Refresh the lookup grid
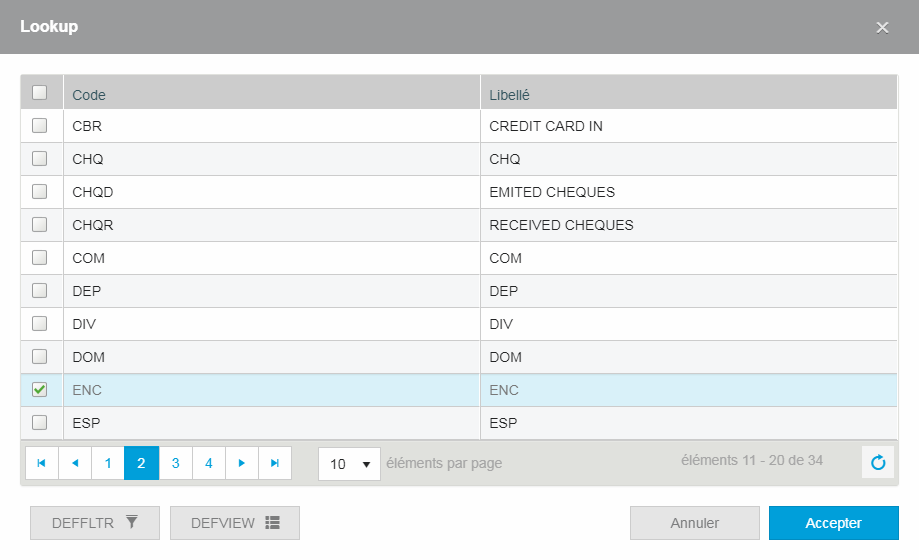 (878, 463)
